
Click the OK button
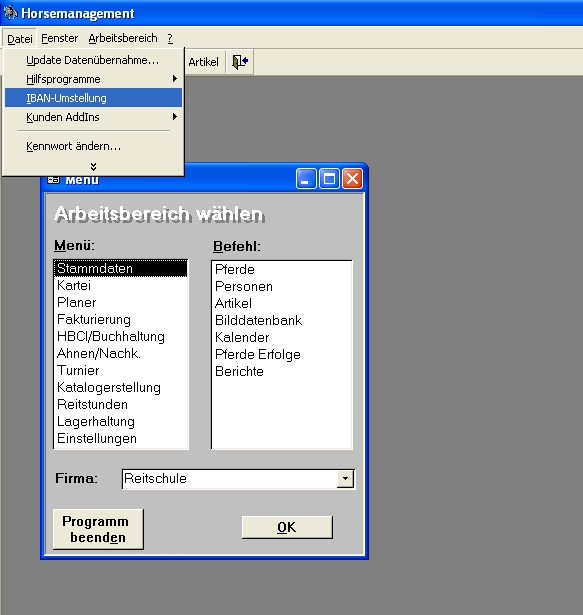pyautogui.click(x=287, y=527)
